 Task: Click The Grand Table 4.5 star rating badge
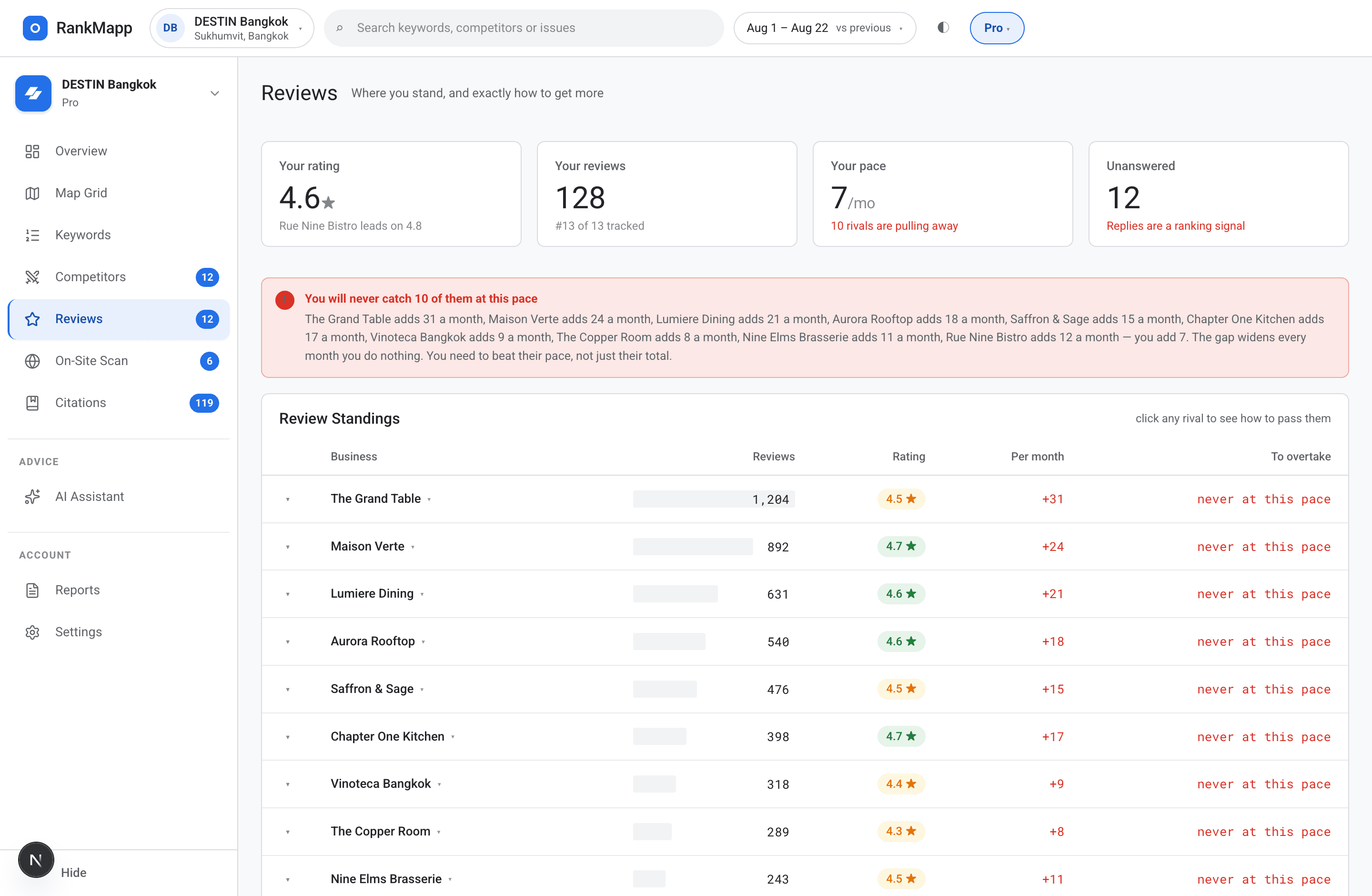click(901, 499)
